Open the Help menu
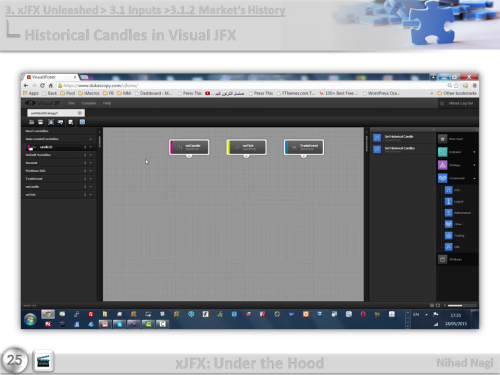Screen dimensions: 500x375 (107, 103)
